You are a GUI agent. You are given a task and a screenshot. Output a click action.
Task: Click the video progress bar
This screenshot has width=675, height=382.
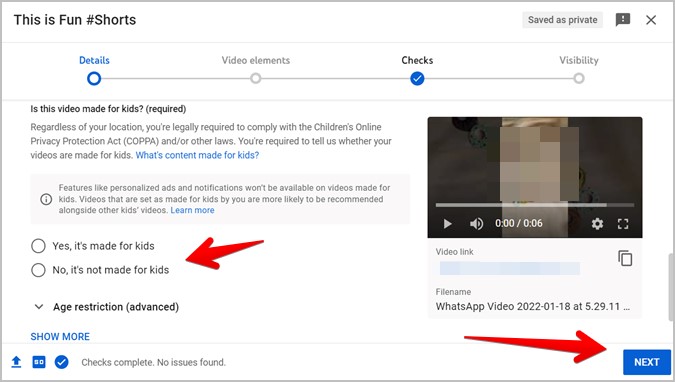tap(535, 205)
